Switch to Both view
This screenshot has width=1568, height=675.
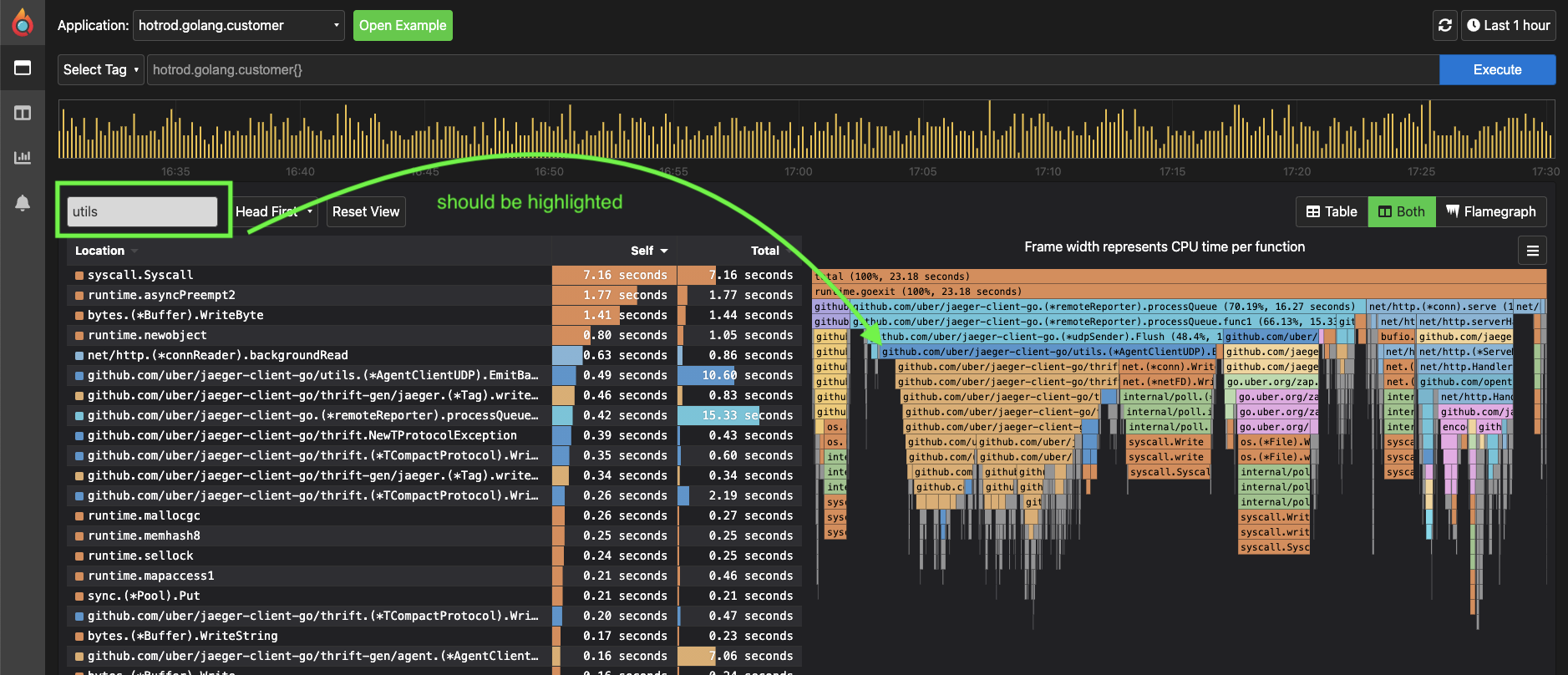point(1402,211)
